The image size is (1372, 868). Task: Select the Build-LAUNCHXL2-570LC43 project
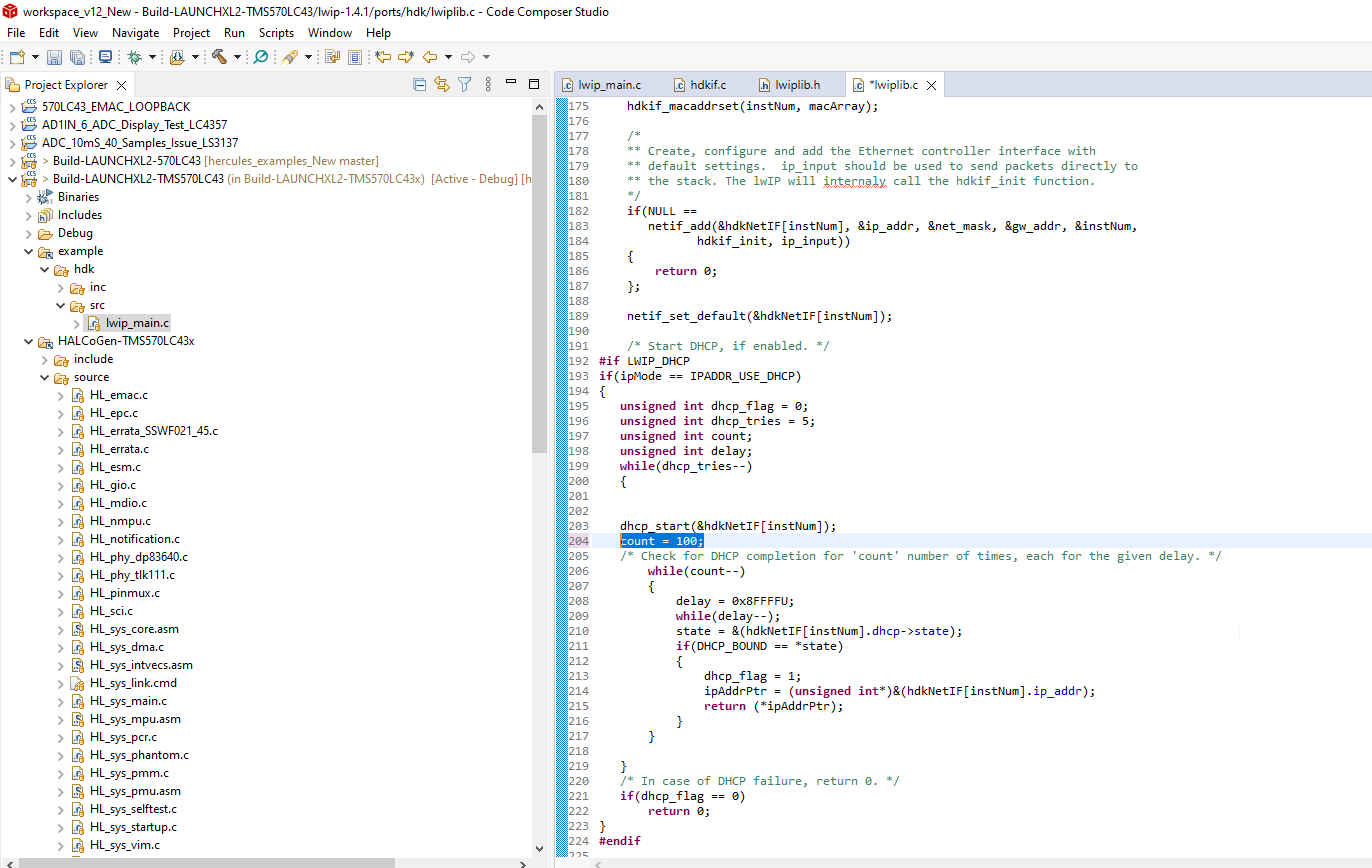[x=127, y=161]
